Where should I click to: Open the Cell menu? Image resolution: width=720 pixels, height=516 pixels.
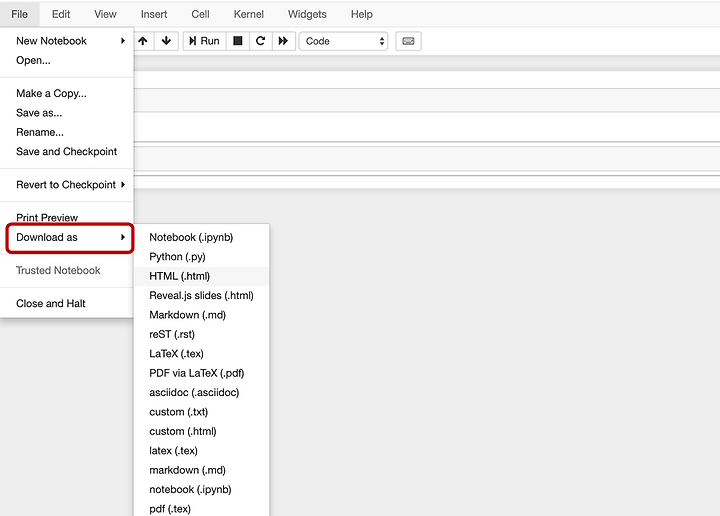(x=200, y=14)
